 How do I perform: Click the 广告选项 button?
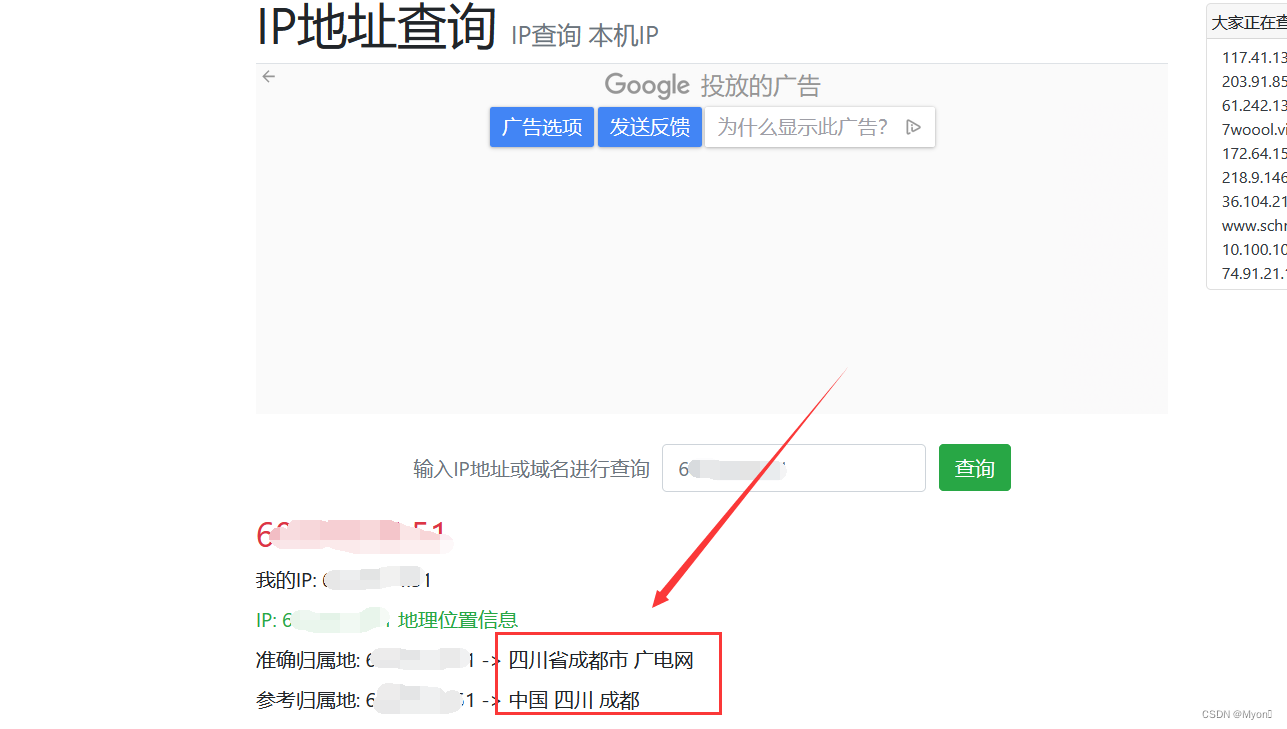[x=542, y=127]
